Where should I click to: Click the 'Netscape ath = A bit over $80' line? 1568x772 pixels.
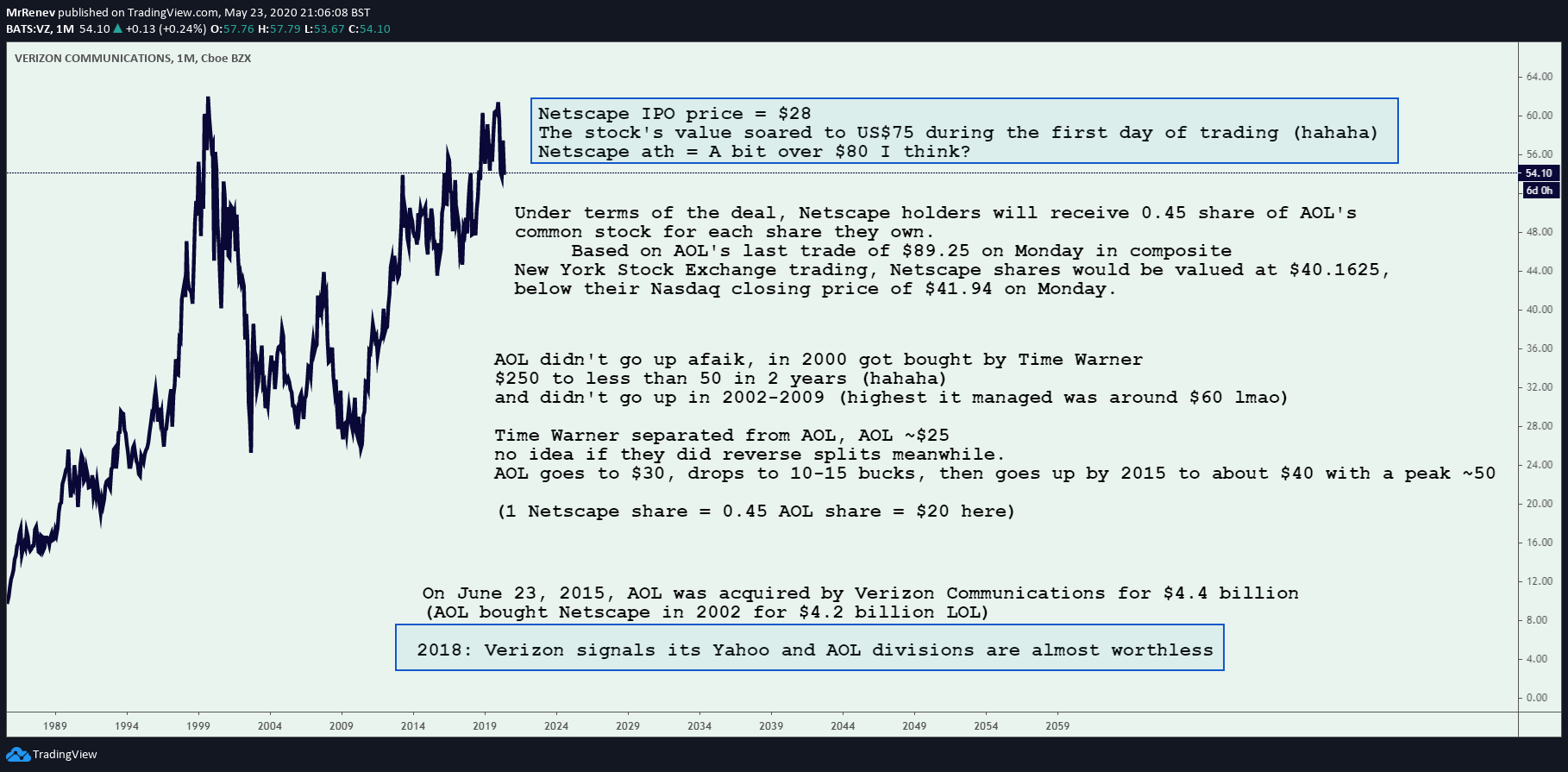click(x=754, y=152)
